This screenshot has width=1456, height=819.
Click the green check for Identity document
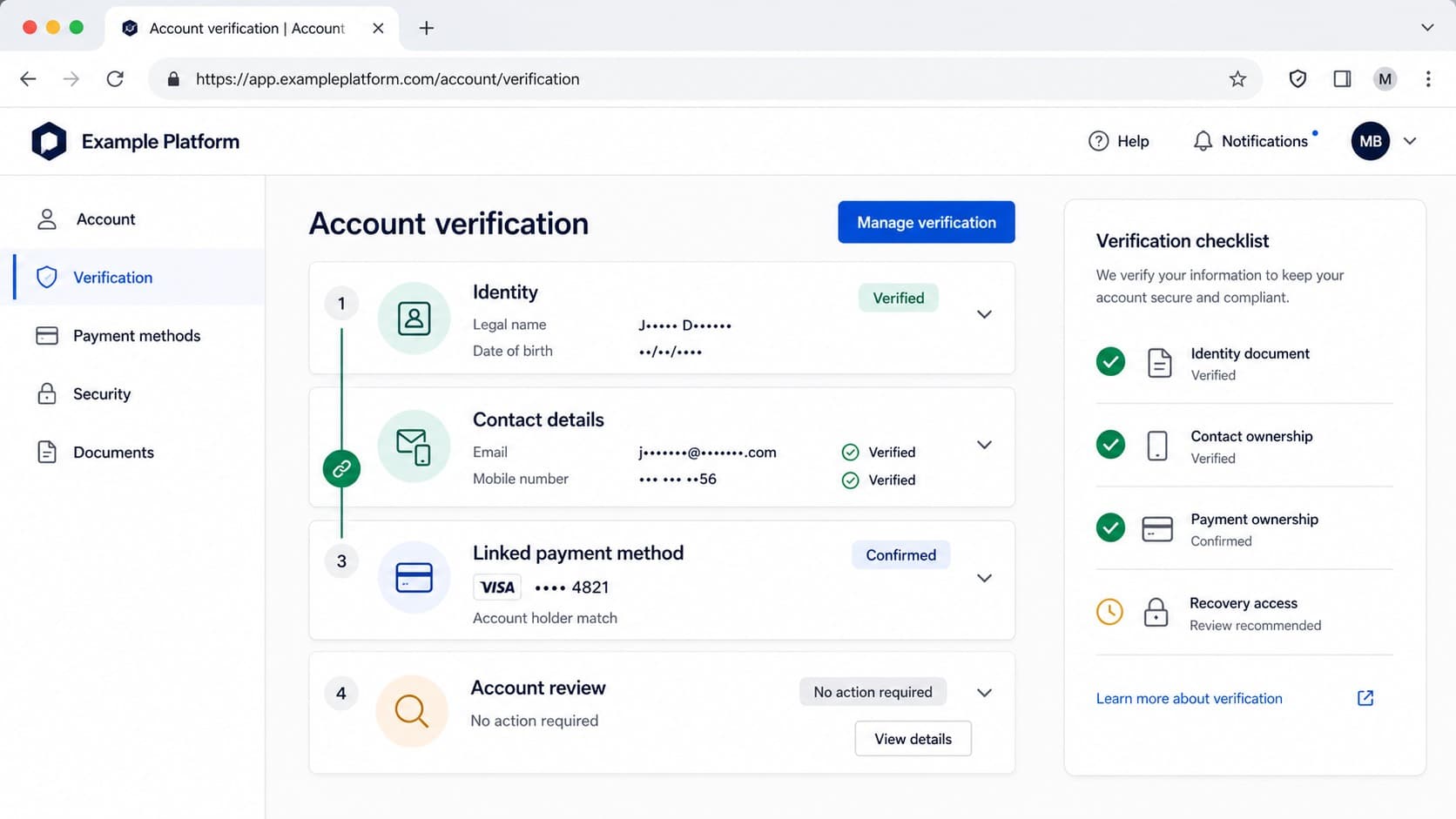pyautogui.click(x=1110, y=361)
